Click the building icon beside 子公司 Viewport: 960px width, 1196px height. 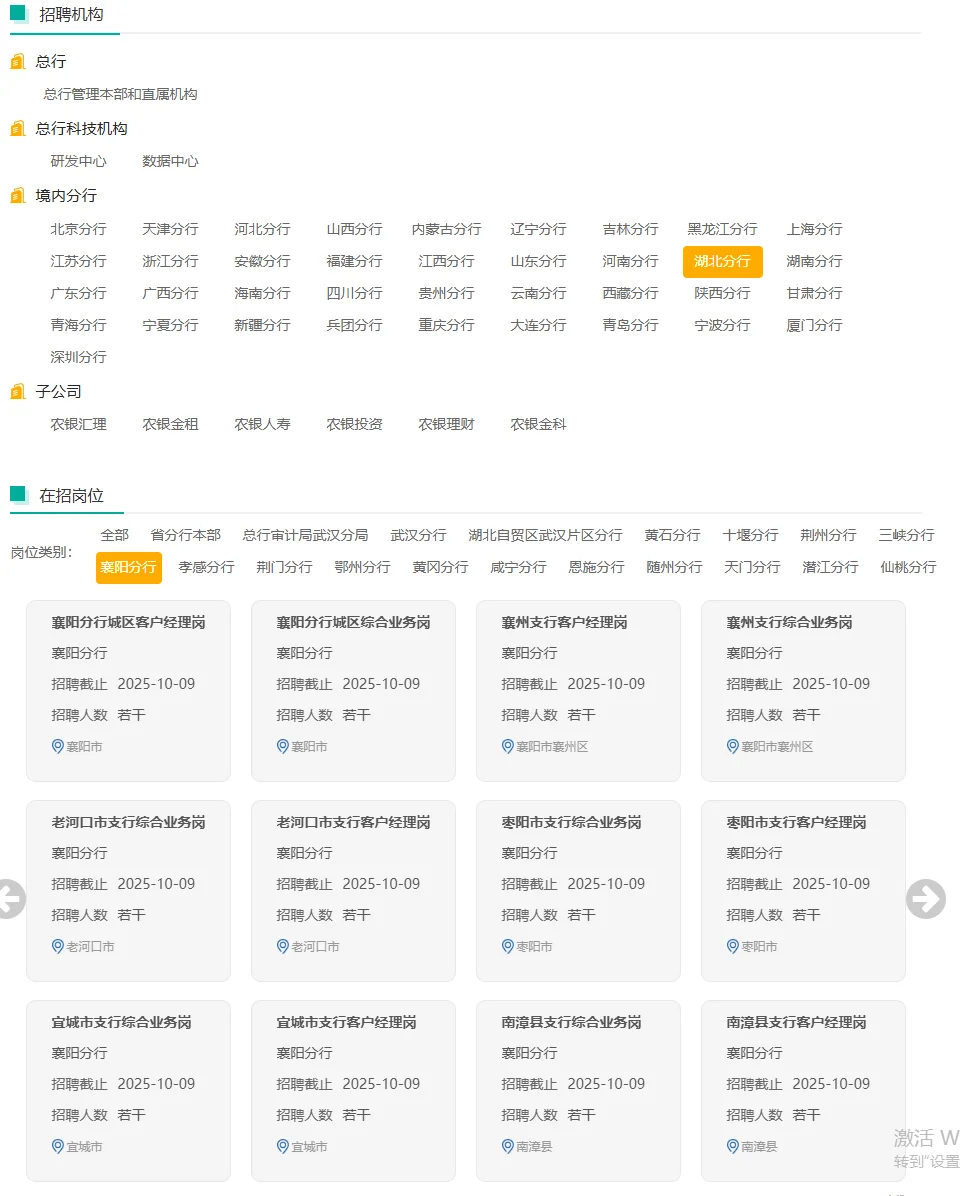tap(18, 392)
